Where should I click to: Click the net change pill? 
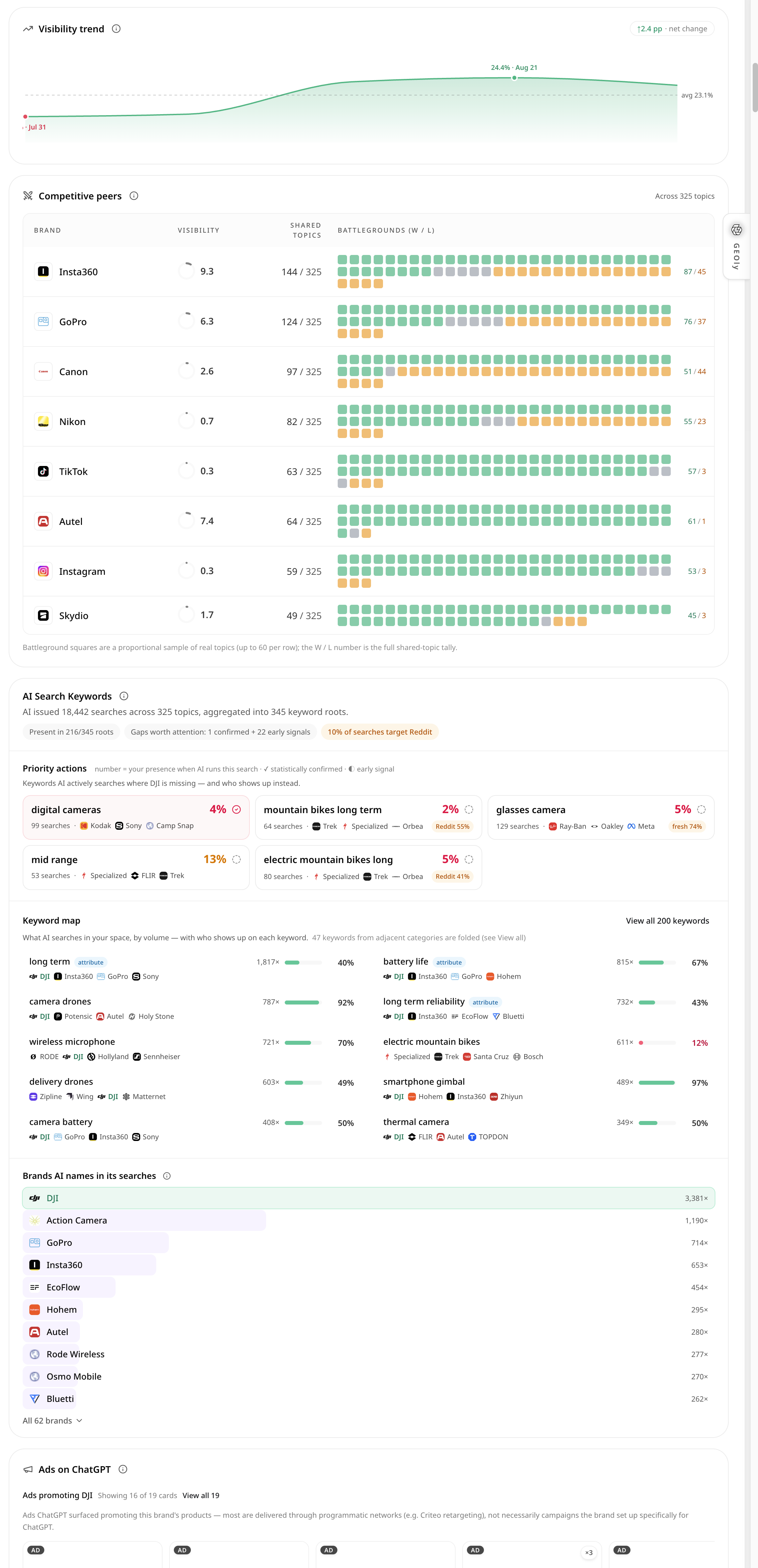click(x=671, y=29)
